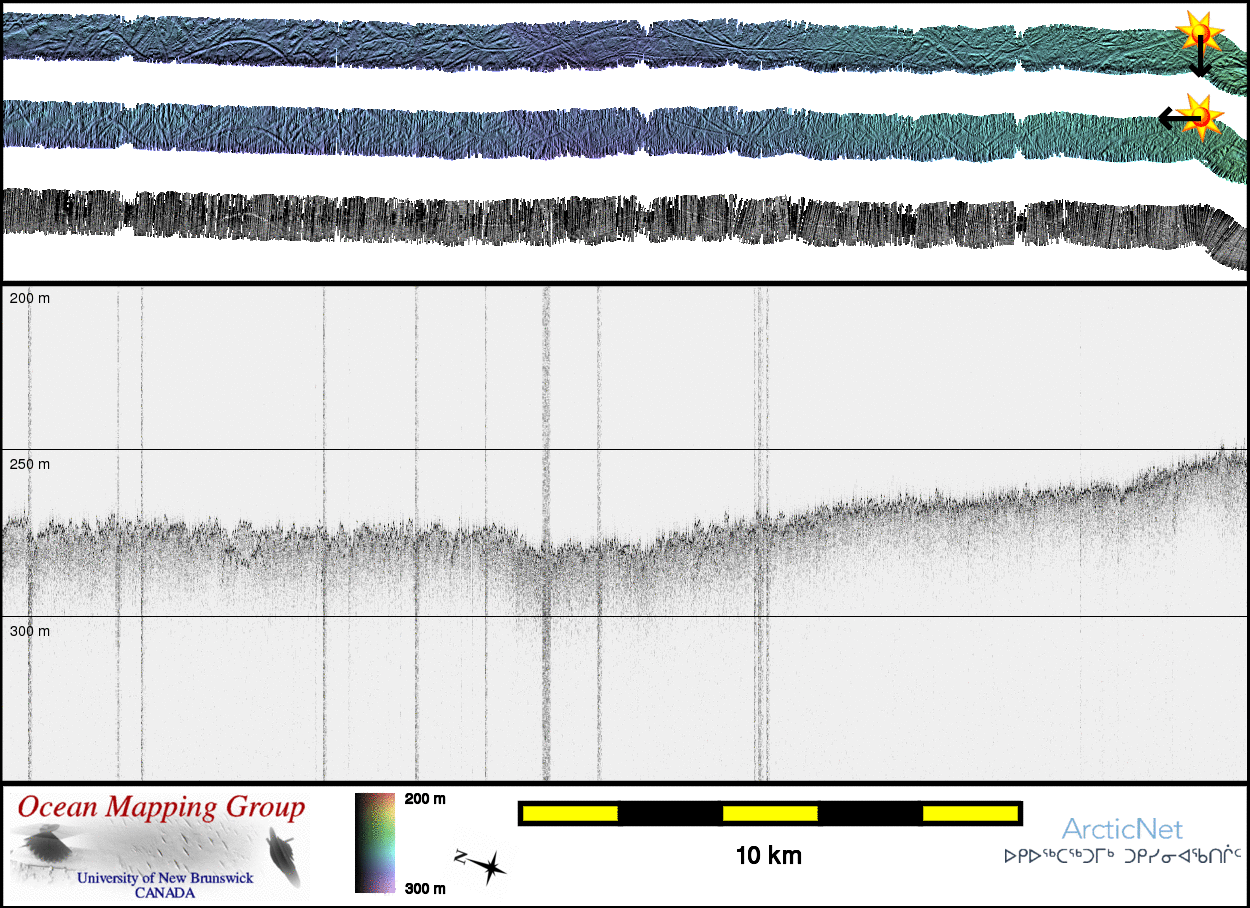Click the 200 m depth label on the profile
This screenshot has width=1250, height=908.
[x=29, y=298]
